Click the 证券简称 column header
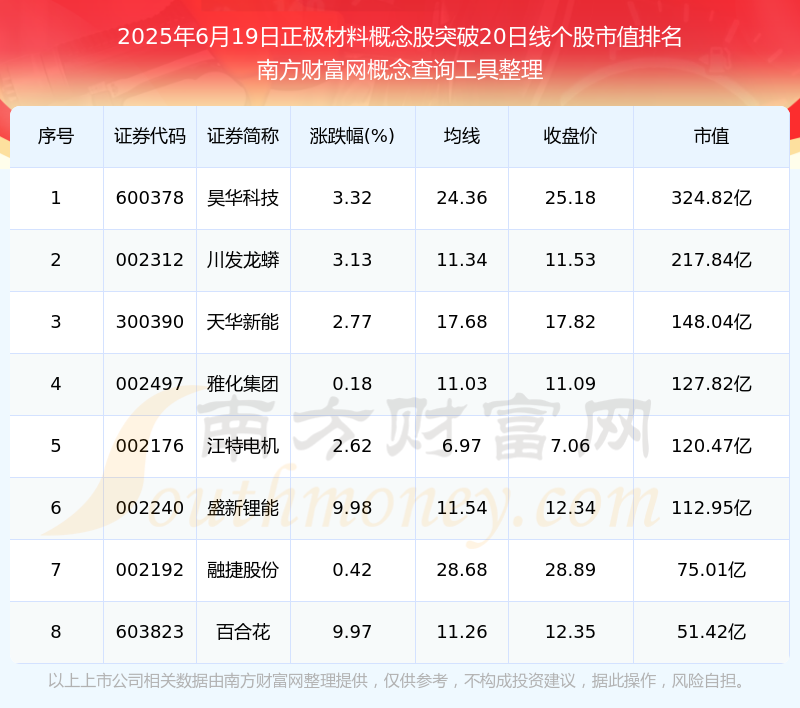The image size is (800, 708). (x=243, y=136)
